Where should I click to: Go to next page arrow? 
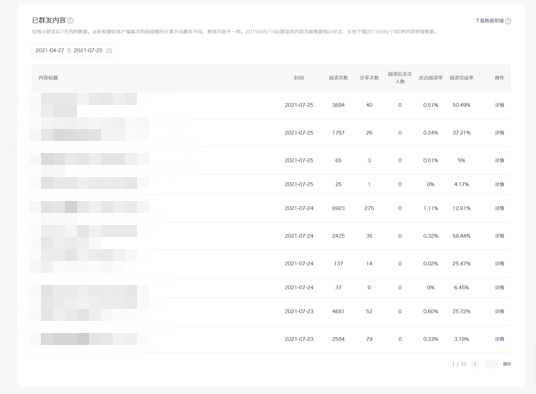(x=475, y=364)
